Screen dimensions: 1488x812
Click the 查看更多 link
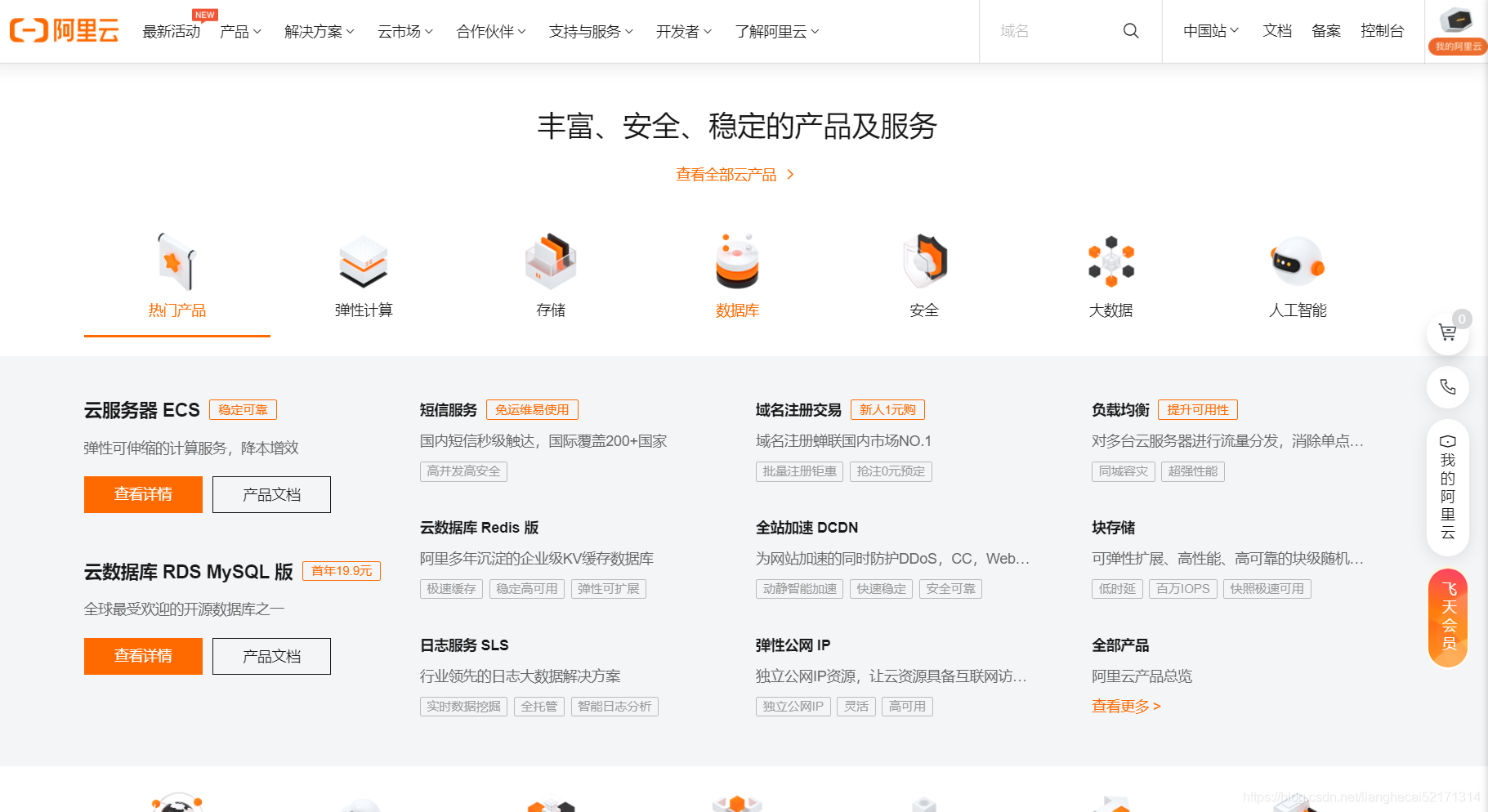(x=1126, y=707)
